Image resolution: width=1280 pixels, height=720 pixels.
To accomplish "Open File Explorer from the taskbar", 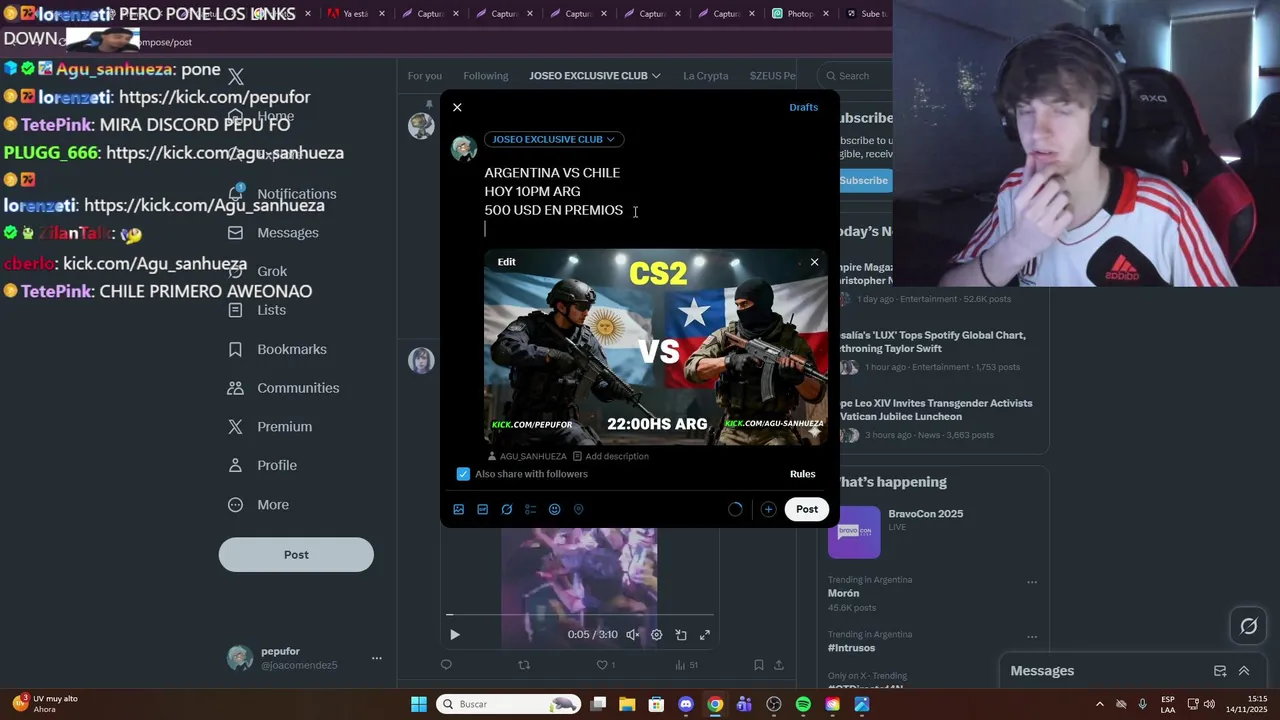I will pos(627,704).
